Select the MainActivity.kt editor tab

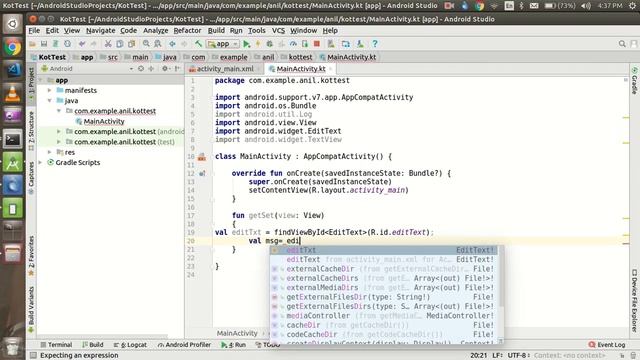pos(300,69)
